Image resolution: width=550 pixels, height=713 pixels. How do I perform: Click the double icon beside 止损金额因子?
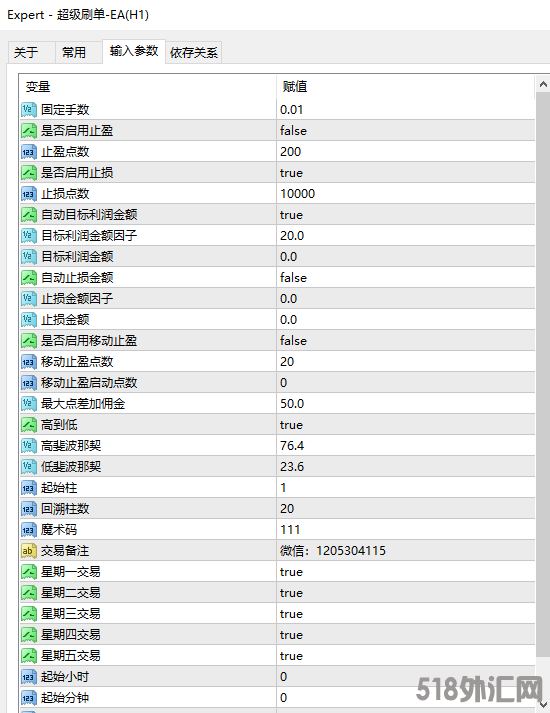point(29,299)
